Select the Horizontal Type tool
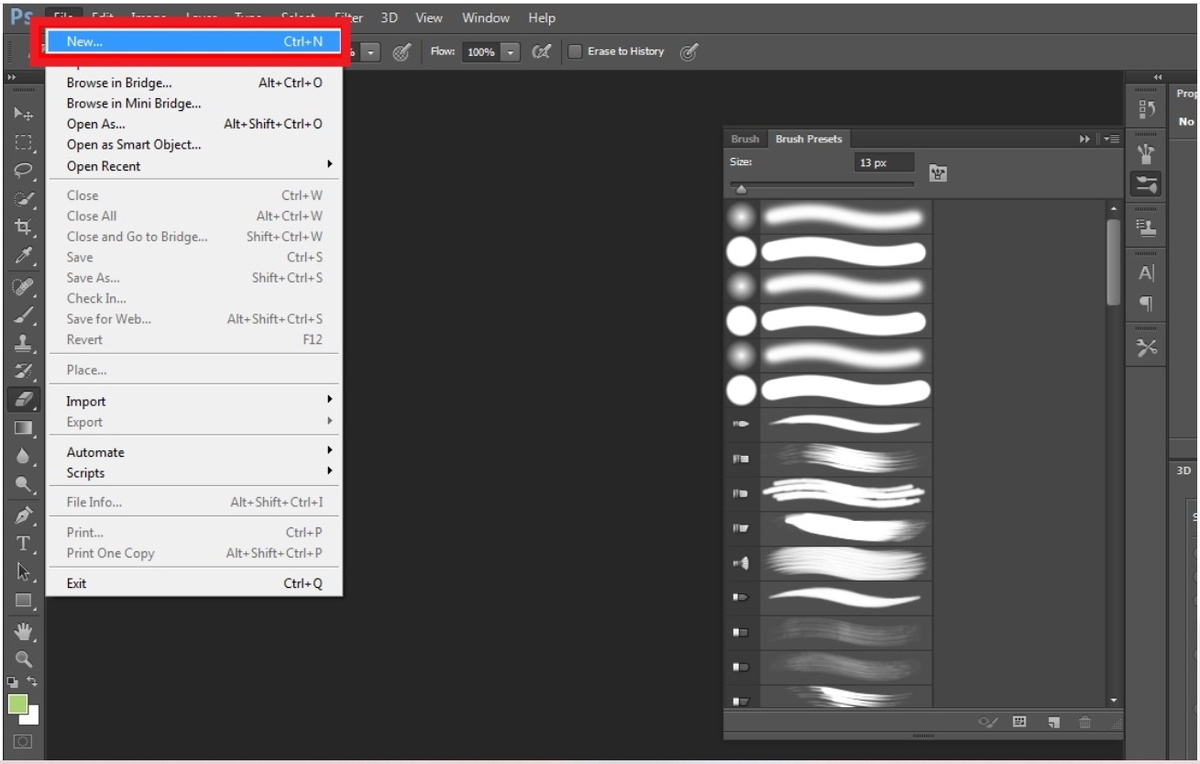The width and height of the screenshot is (1200, 764). point(24,544)
